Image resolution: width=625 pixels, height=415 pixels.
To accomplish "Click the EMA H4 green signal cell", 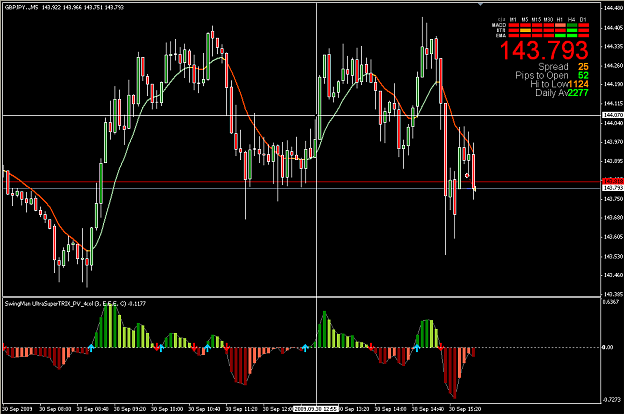I will pos(572,35).
